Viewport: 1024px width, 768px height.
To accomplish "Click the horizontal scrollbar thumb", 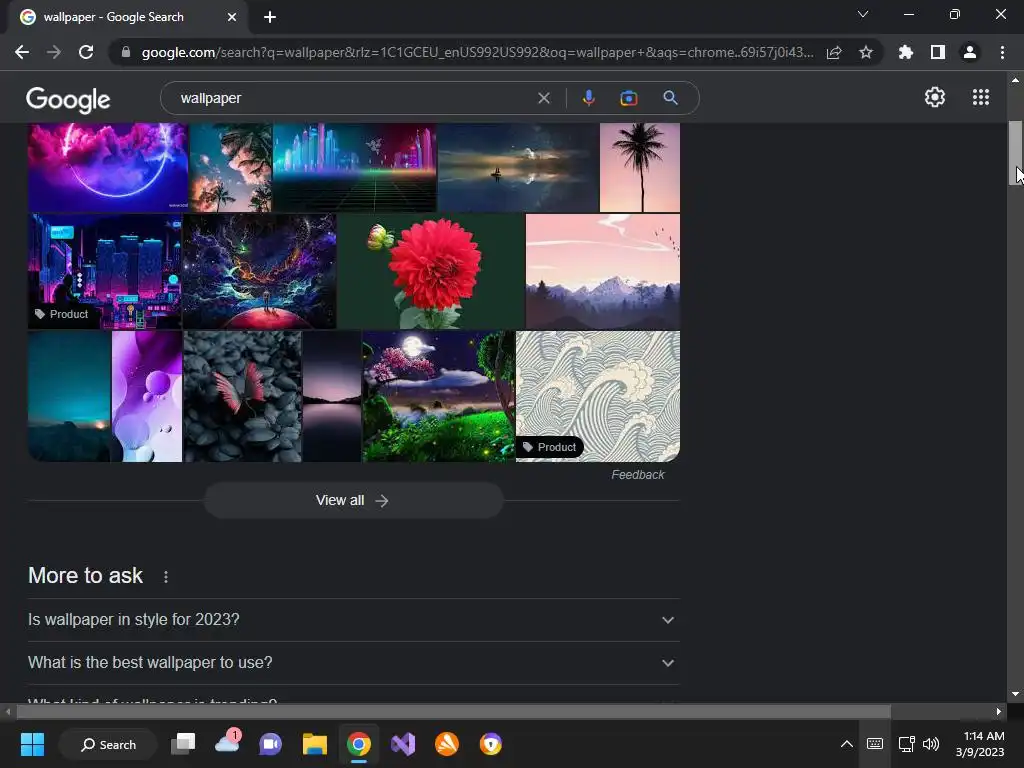I will [452, 711].
